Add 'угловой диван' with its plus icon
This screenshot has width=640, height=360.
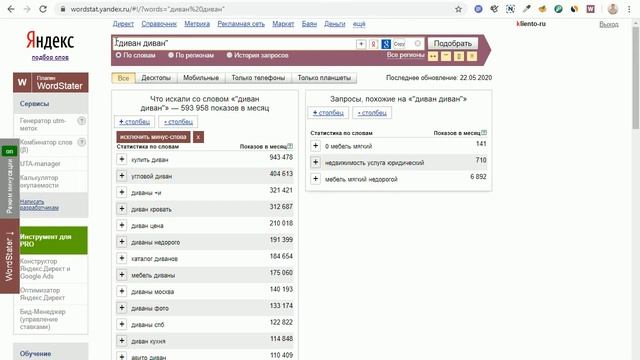(x=122, y=176)
